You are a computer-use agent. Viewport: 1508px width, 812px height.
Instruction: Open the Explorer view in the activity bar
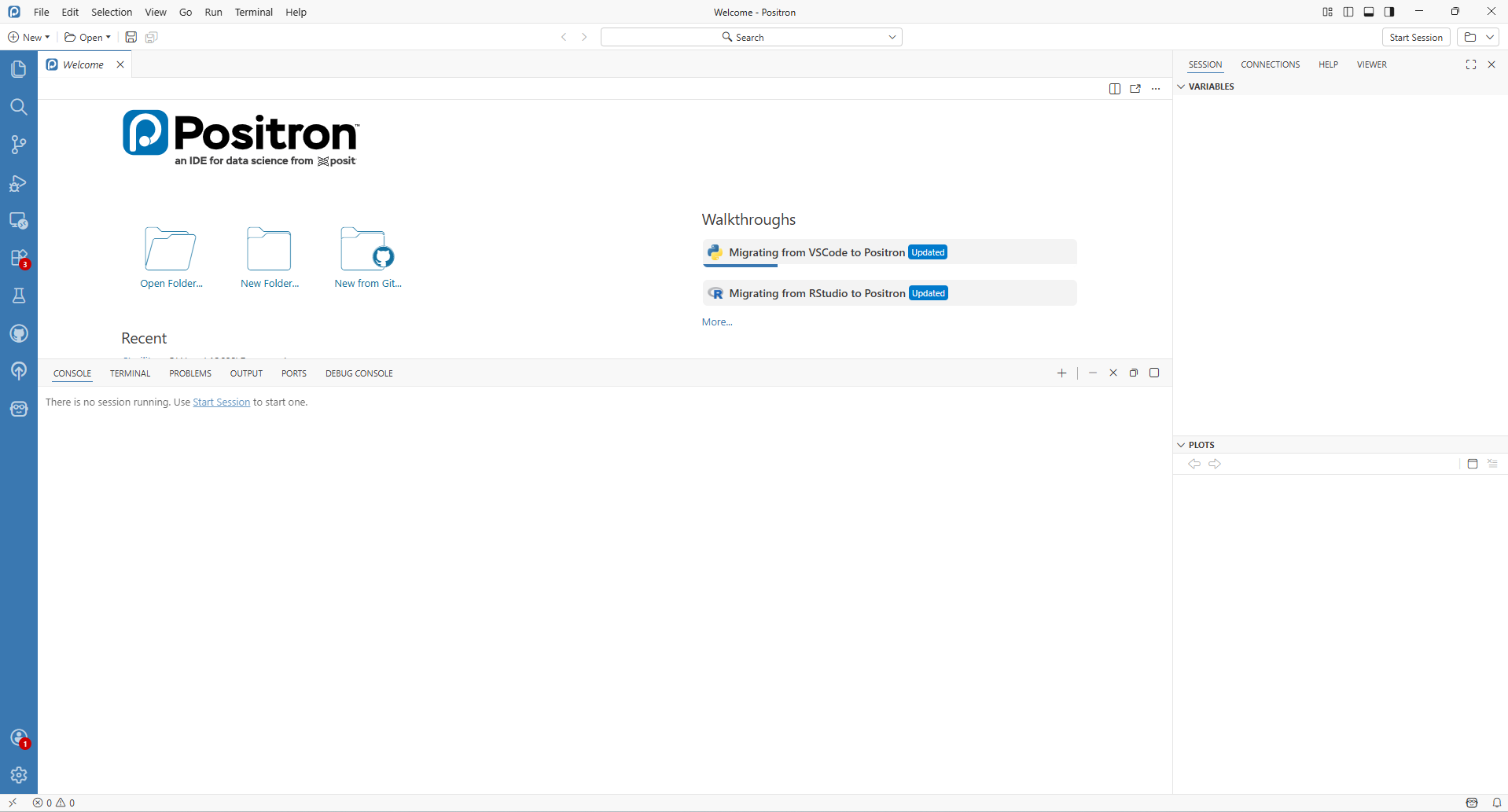pos(19,69)
